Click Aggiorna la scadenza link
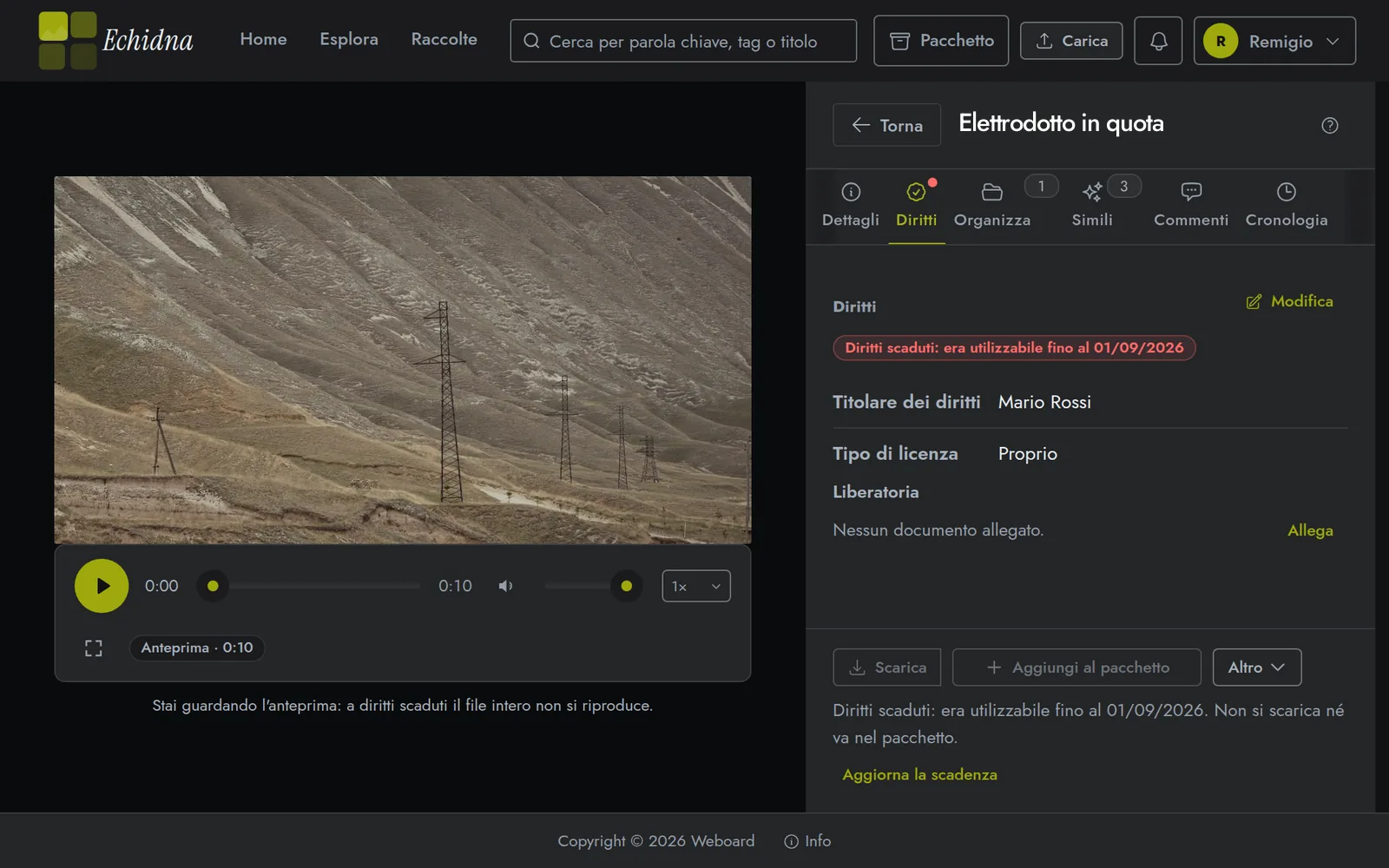 click(x=919, y=774)
